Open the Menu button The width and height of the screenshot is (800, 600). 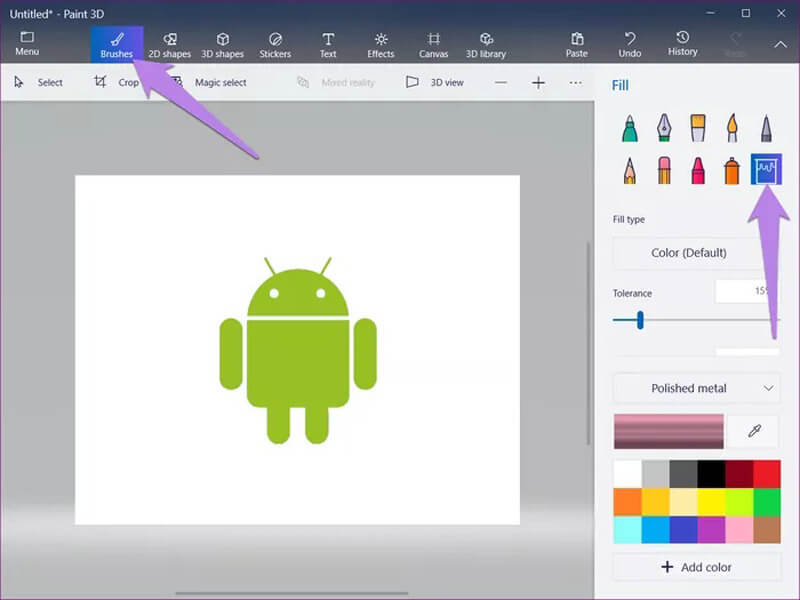(x=27, y=44)
